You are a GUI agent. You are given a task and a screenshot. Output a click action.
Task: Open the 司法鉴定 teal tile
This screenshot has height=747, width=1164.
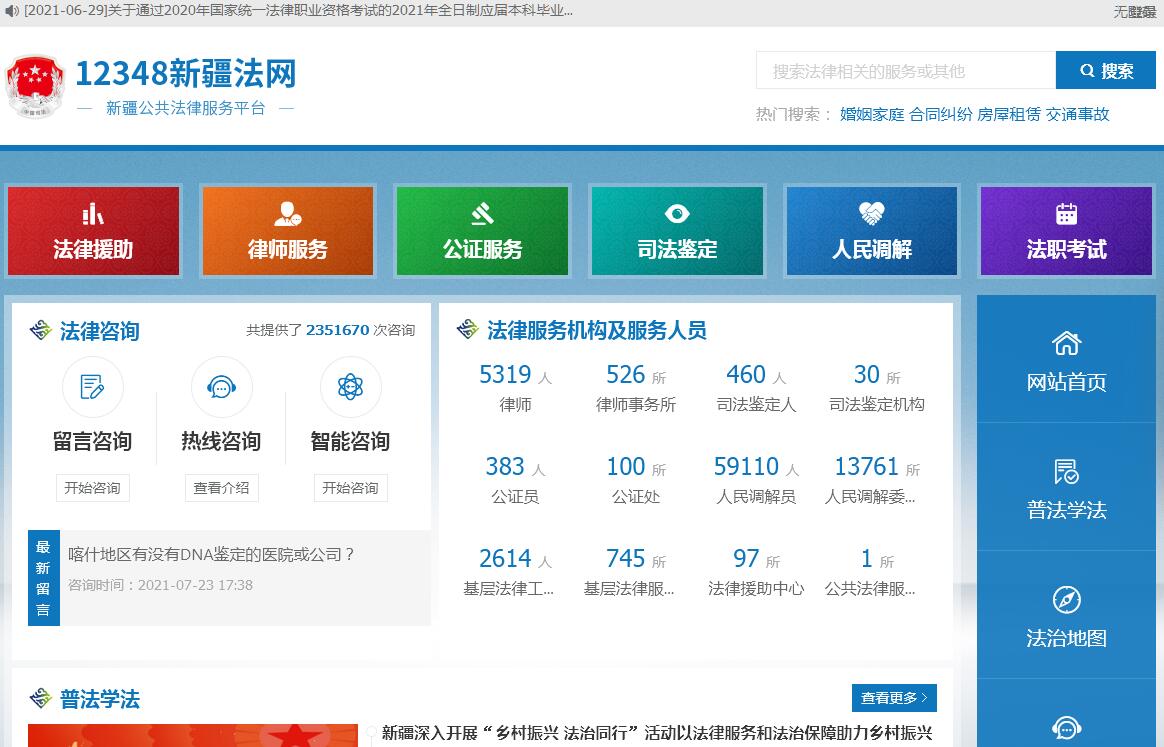(677, 231)
